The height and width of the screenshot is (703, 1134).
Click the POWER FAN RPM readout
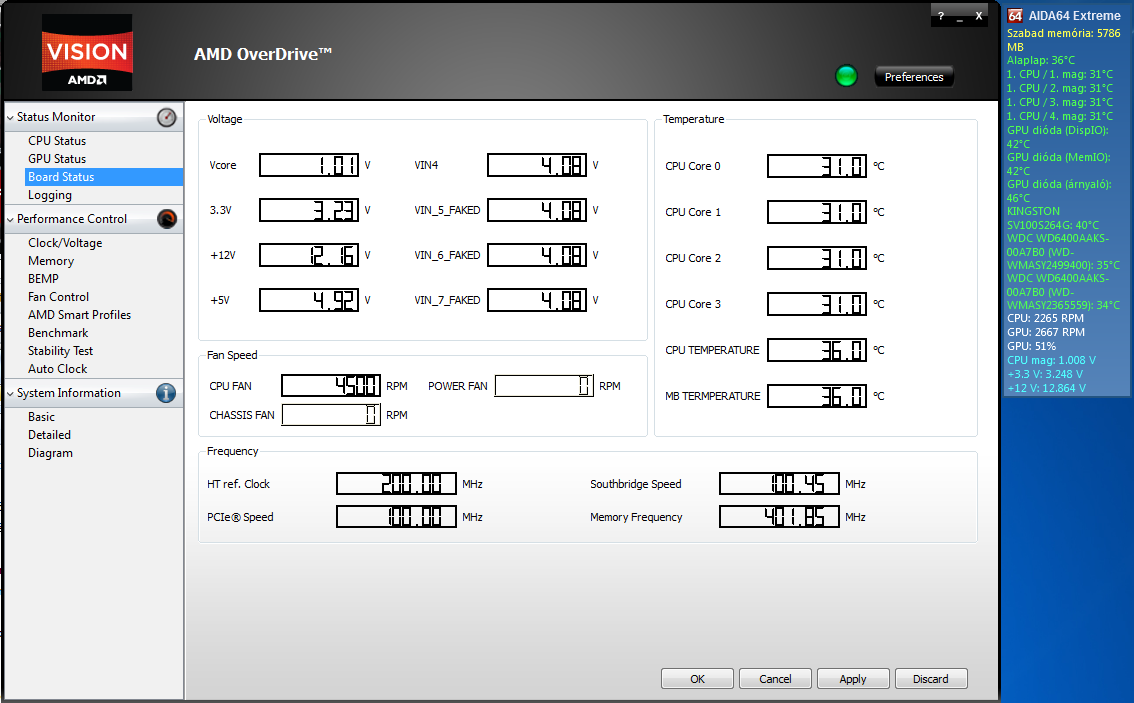[x=545, y=386]
